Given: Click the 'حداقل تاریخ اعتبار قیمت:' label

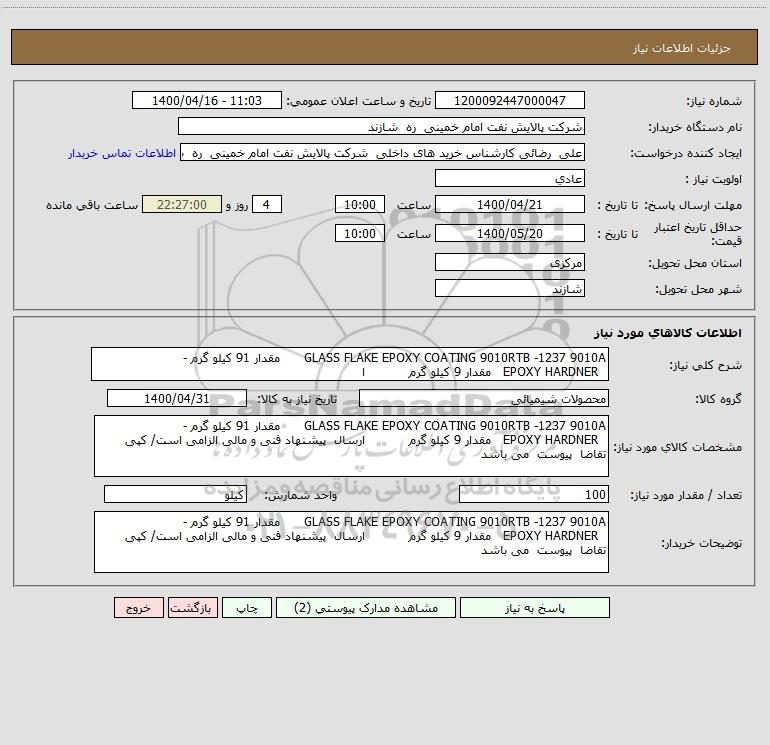Looking at the screenshot, I should click(697, 234).
